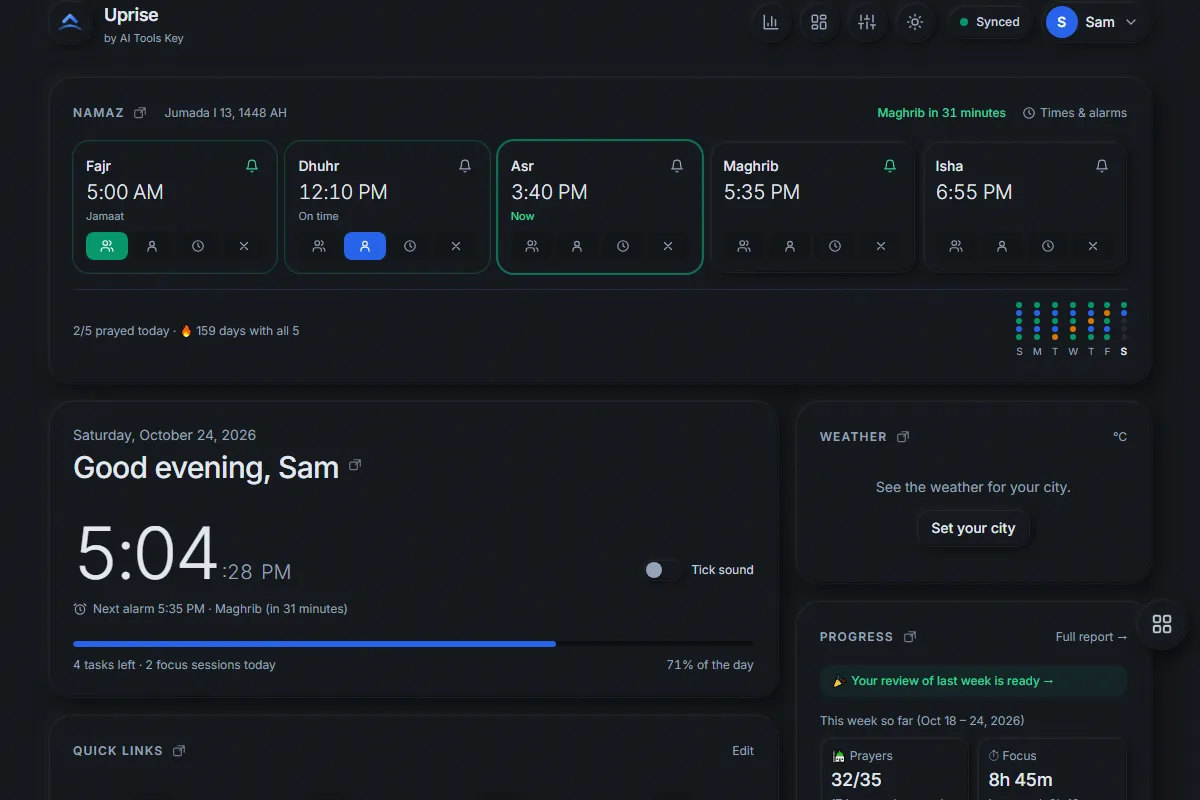Viewport: 1200px width, 800px height.
Task: Click the Uprise logo icon
Action: coord(70,23)
